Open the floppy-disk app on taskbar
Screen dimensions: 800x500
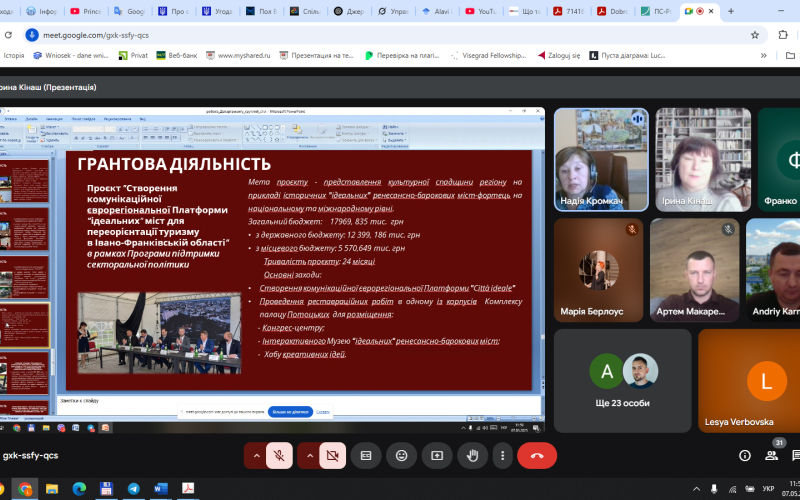[x=106, y=489]
